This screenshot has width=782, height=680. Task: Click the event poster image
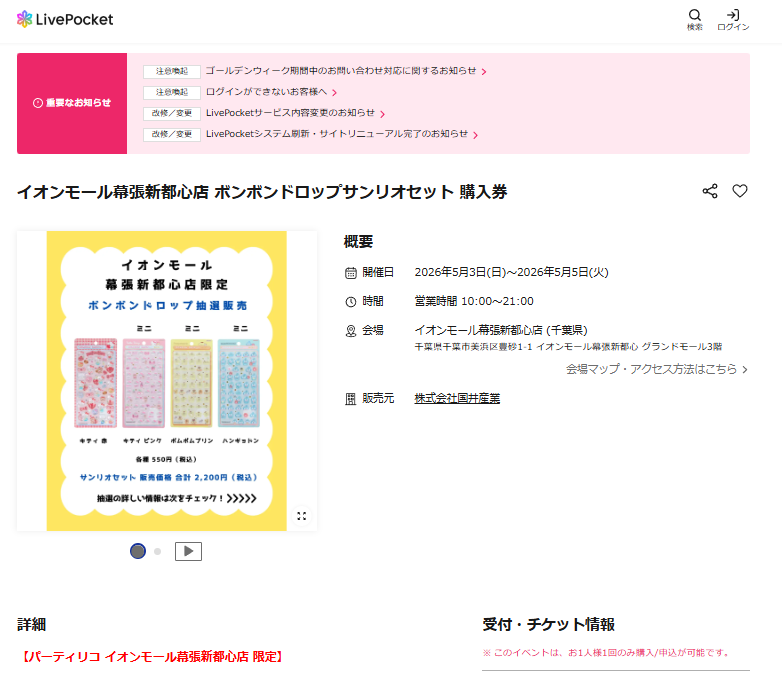(167, 381)
